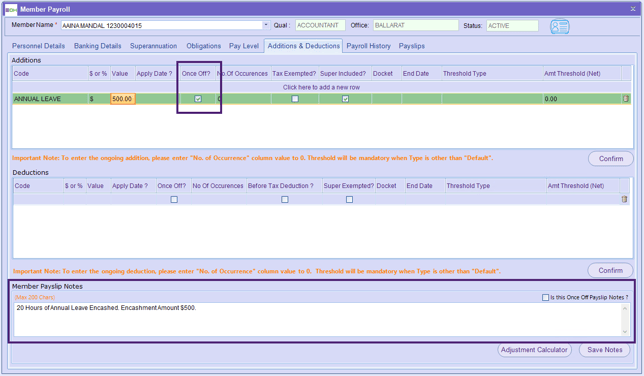
Task: Click here to add a new row
Action: pos(321,87)
